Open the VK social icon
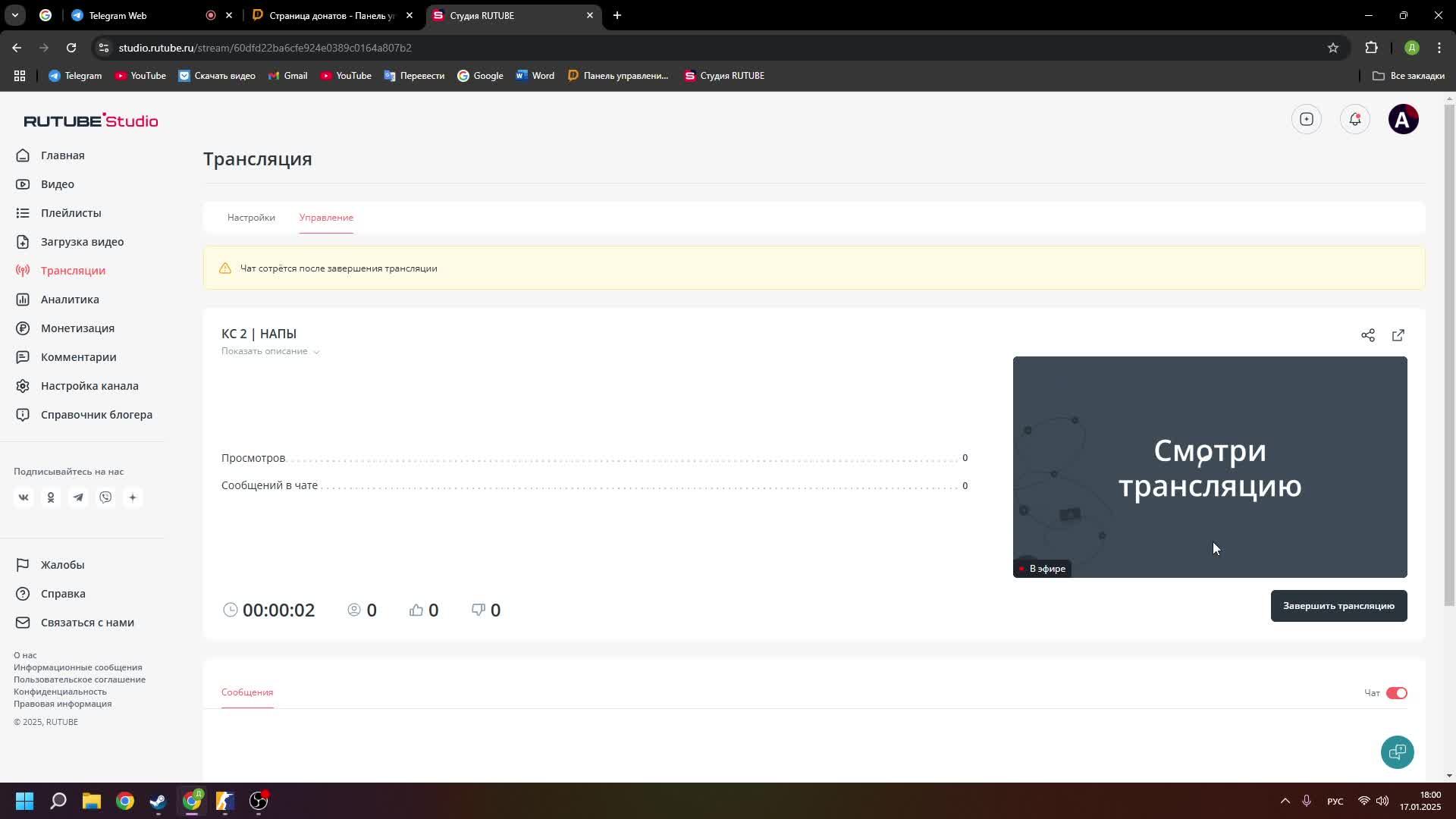The height and width of the screenshot is (819, 1456). 24,497
